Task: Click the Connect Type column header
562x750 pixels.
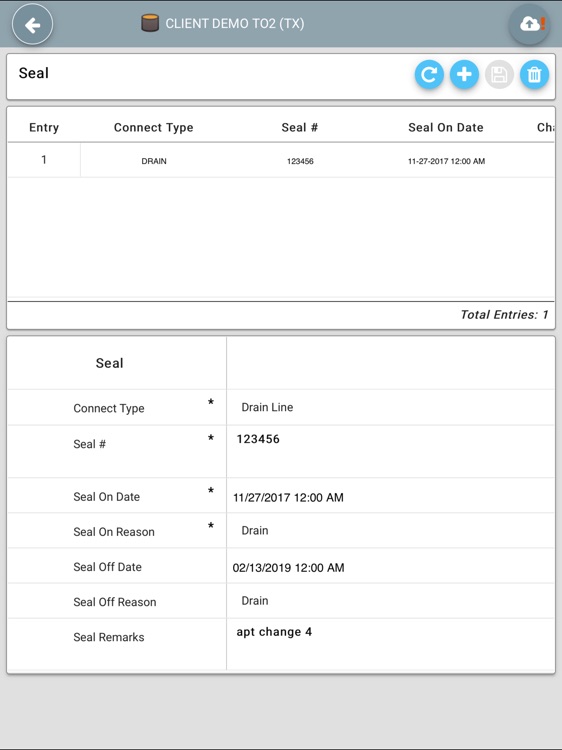Action: (154, 128)
